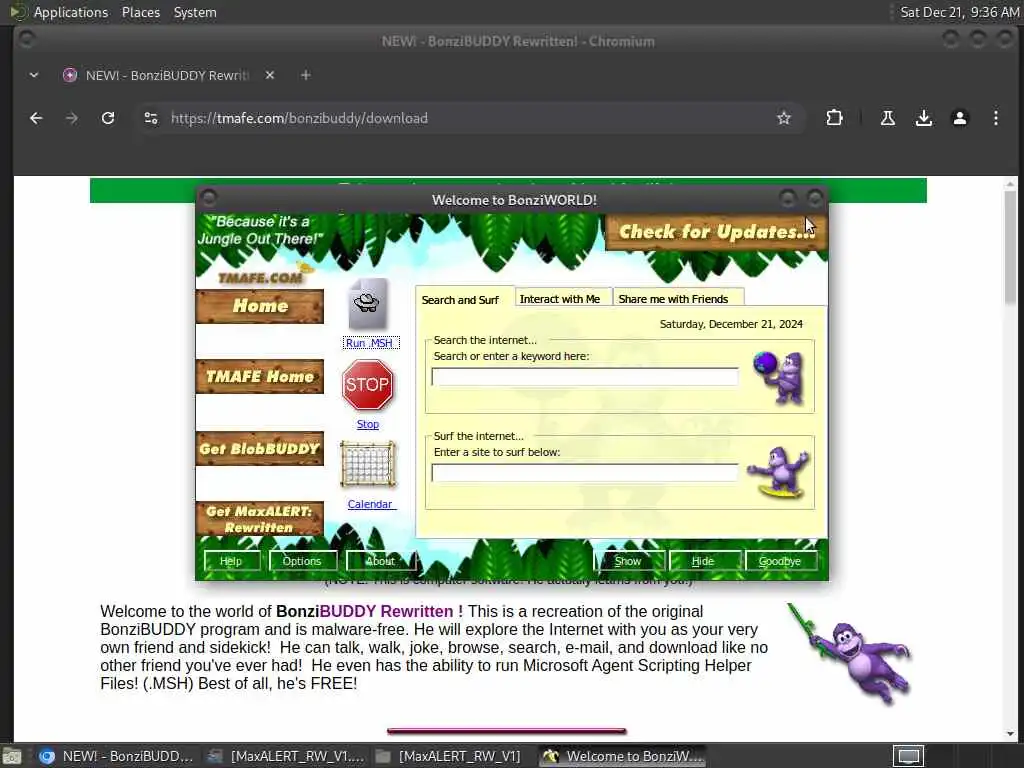Click the Show button
1024x768 pixels.
click(628, 561)
